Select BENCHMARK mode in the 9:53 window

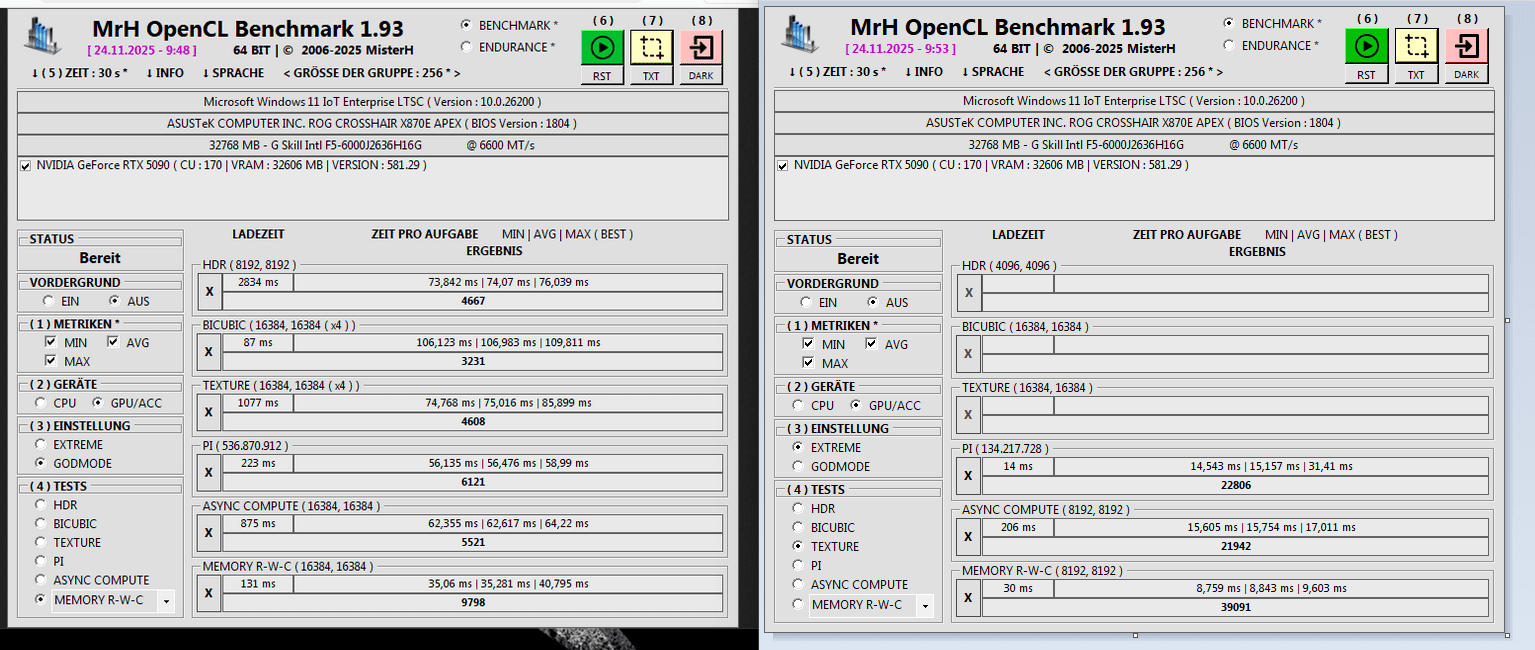coord(1229,23)
